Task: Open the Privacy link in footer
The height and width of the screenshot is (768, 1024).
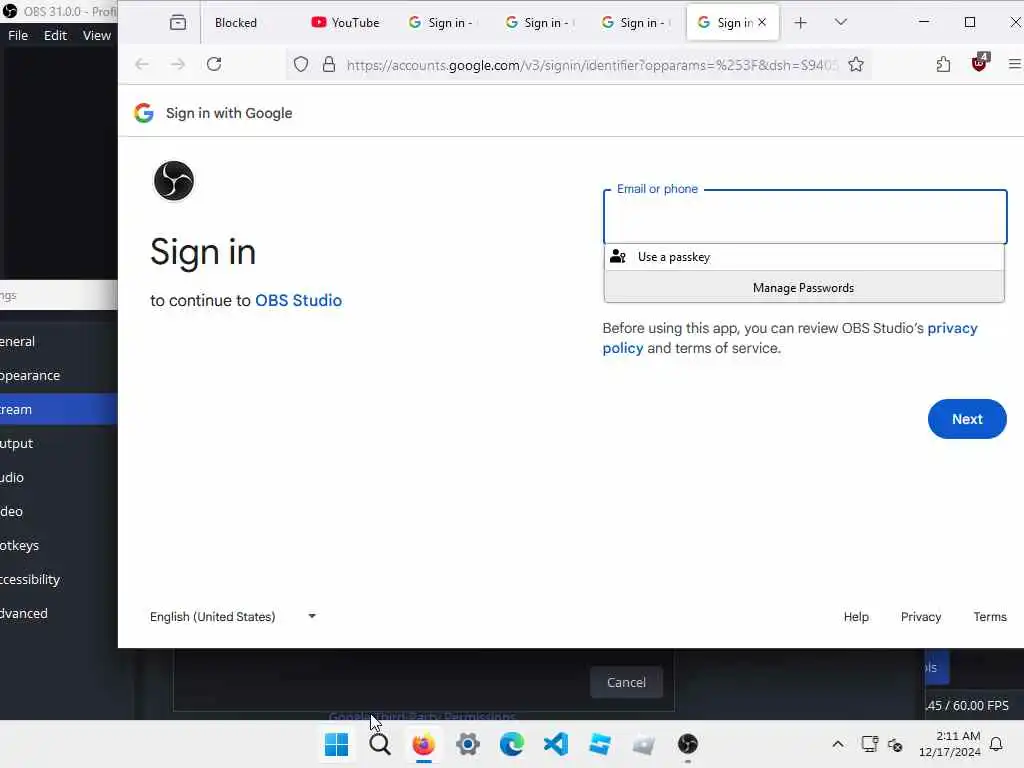Action: tap(921, 616)
